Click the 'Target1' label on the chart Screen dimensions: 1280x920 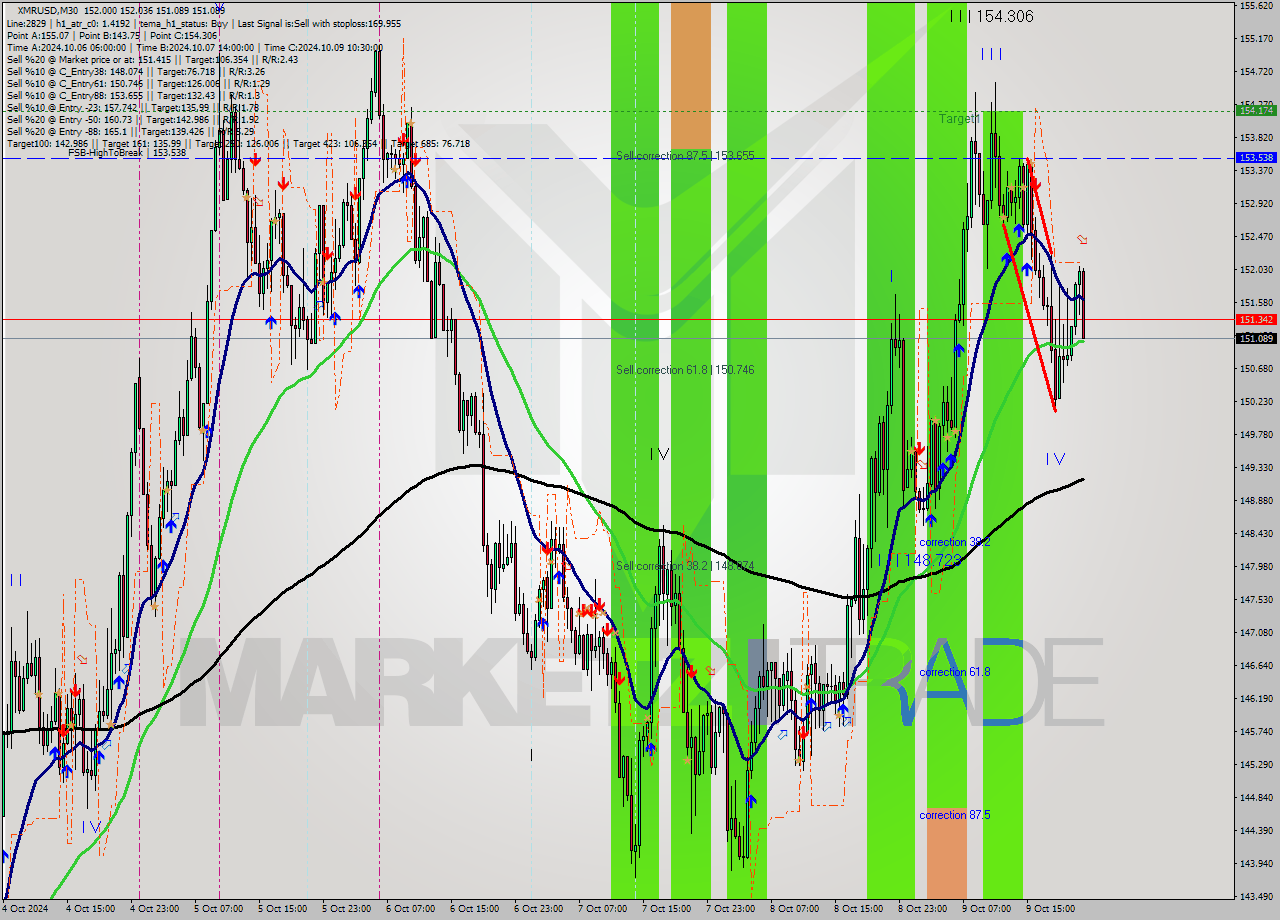tap(959, 119)
